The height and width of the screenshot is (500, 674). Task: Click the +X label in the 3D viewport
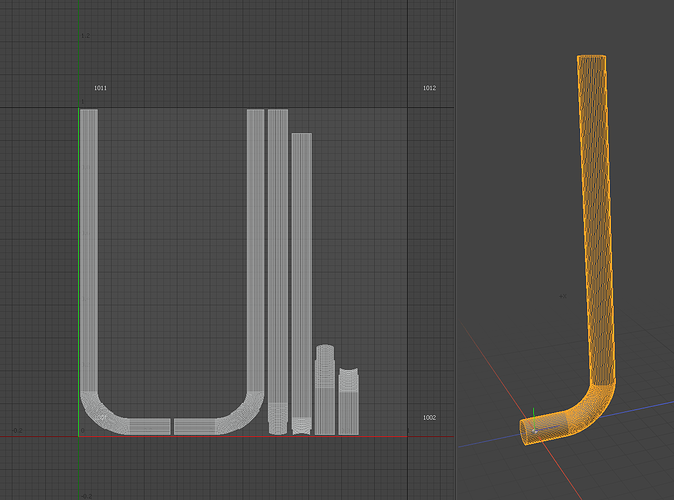[563, 296]
